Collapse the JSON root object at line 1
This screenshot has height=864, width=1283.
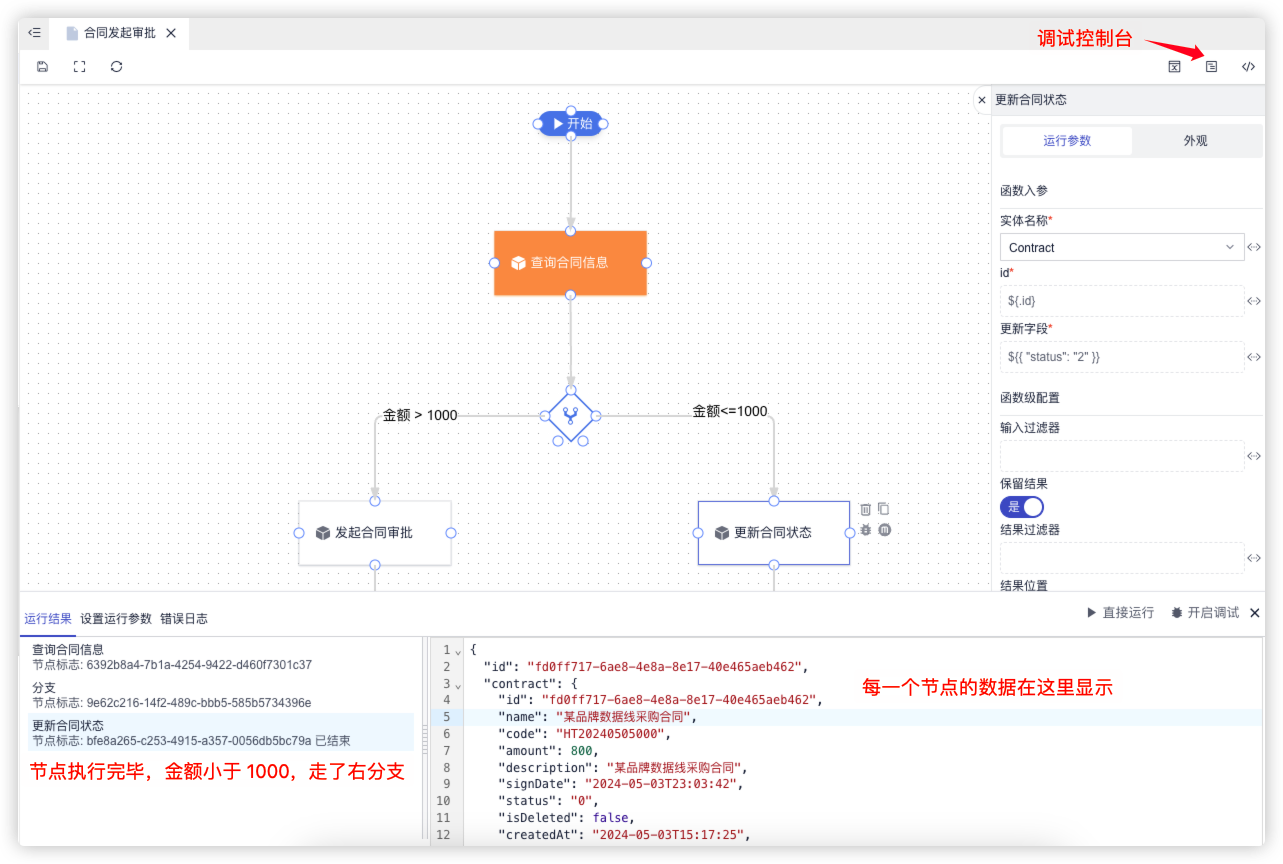(459, 651)
